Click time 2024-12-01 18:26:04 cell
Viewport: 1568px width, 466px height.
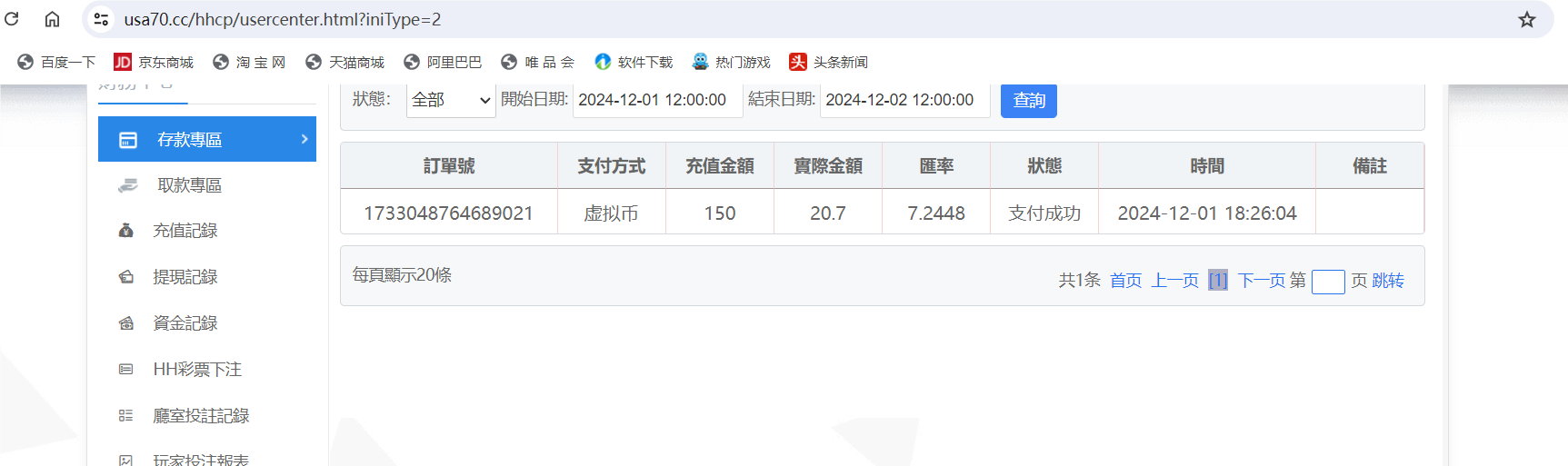point(1207,213)
